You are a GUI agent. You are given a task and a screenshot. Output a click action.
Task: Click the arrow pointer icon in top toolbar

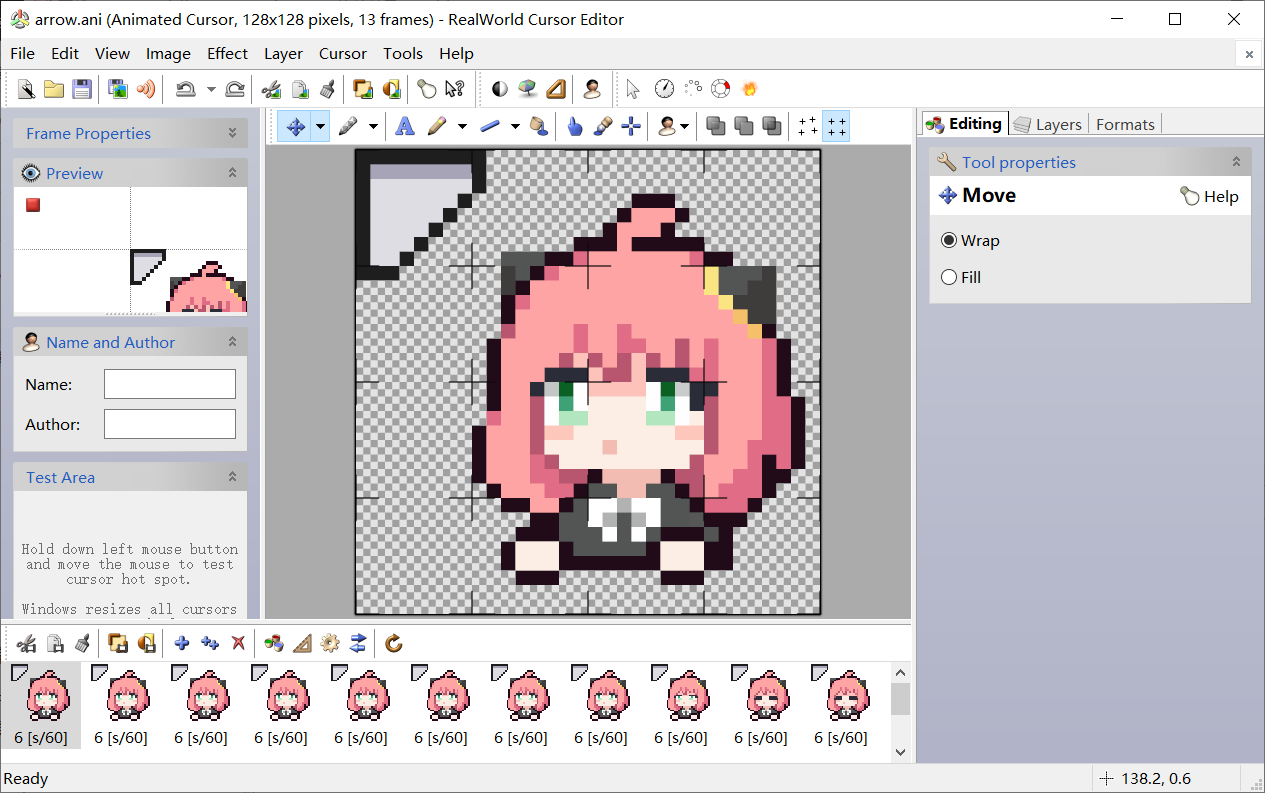pyautogui.click(x=633, y=89)
